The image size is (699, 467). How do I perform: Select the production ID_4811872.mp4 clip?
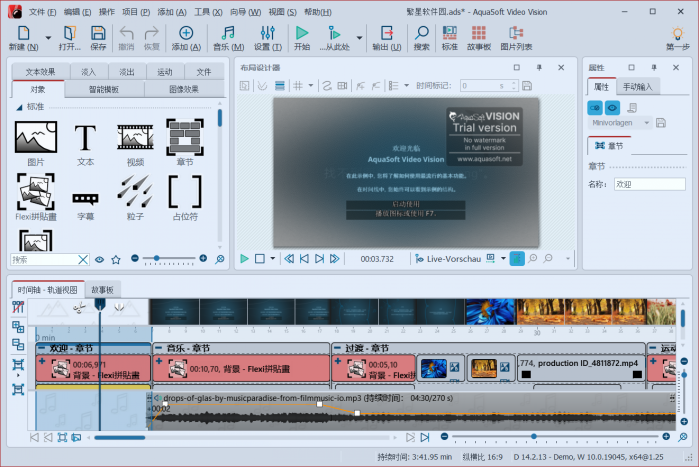coord(581,368)
